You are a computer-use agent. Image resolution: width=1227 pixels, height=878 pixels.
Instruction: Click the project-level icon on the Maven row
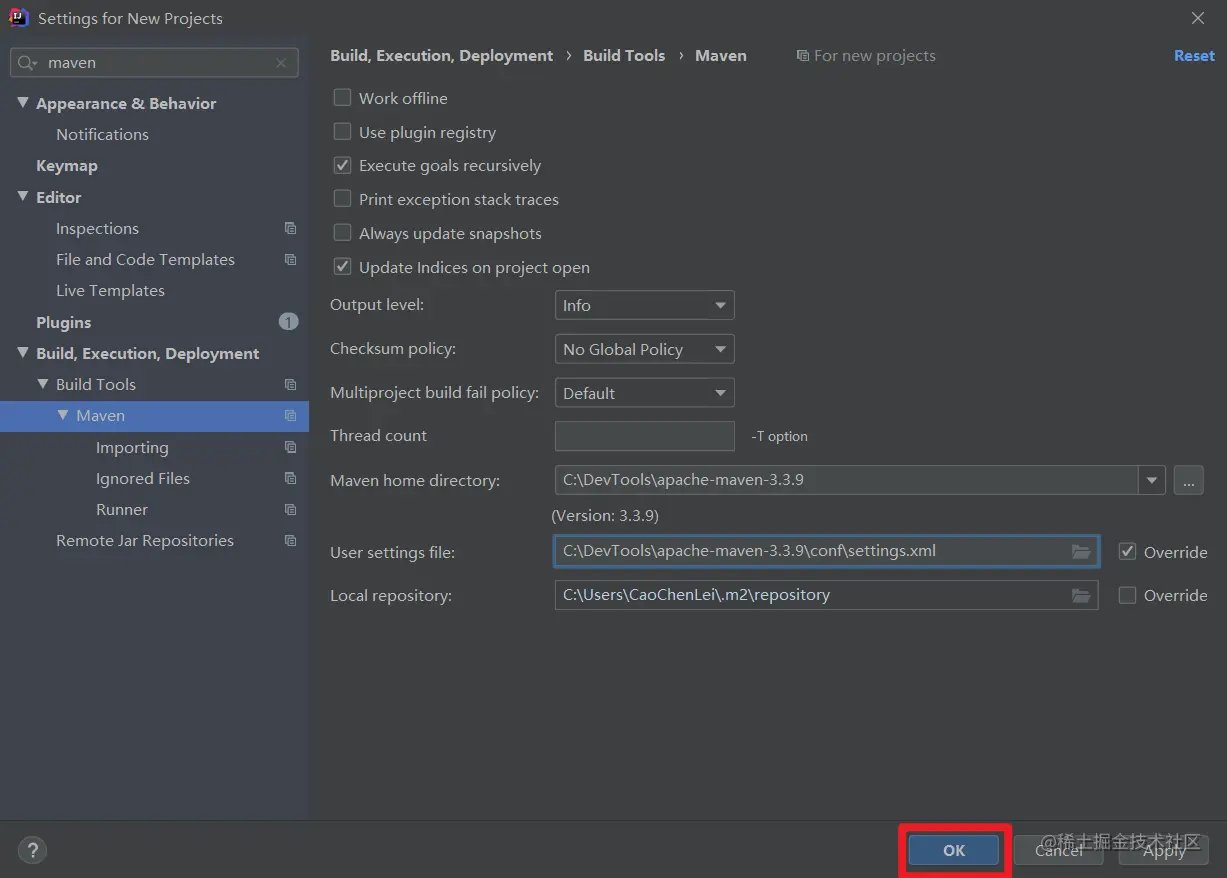tap(290, 415)
